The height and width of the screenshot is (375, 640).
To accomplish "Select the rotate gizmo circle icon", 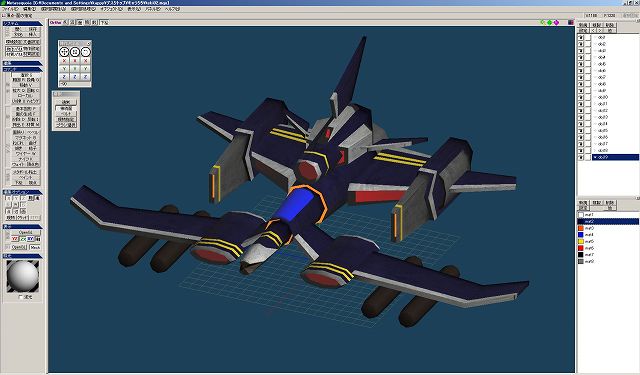I will pyautogui.click(x=85, y=51).
